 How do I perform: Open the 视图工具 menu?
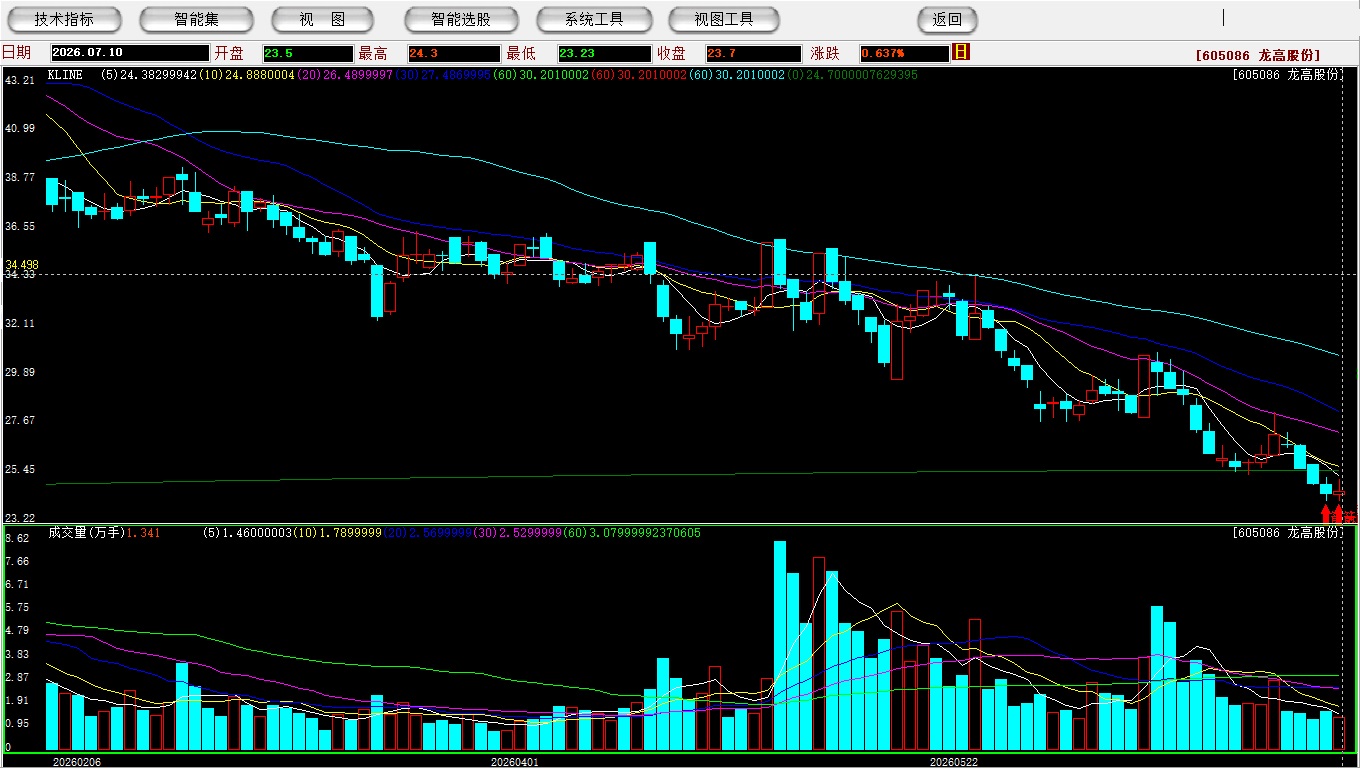pyautogui.click(x=724, y=19)
